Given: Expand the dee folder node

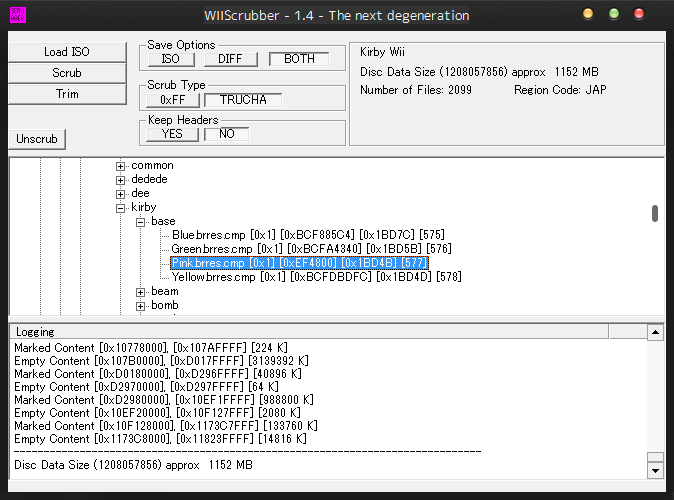Looking at the screenshot, I should pos(121,194).
